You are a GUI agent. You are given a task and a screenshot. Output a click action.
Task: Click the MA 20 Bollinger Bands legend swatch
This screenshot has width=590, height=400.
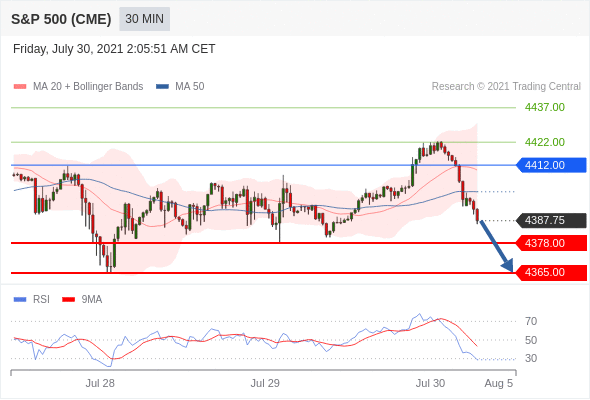coord(20,87)
